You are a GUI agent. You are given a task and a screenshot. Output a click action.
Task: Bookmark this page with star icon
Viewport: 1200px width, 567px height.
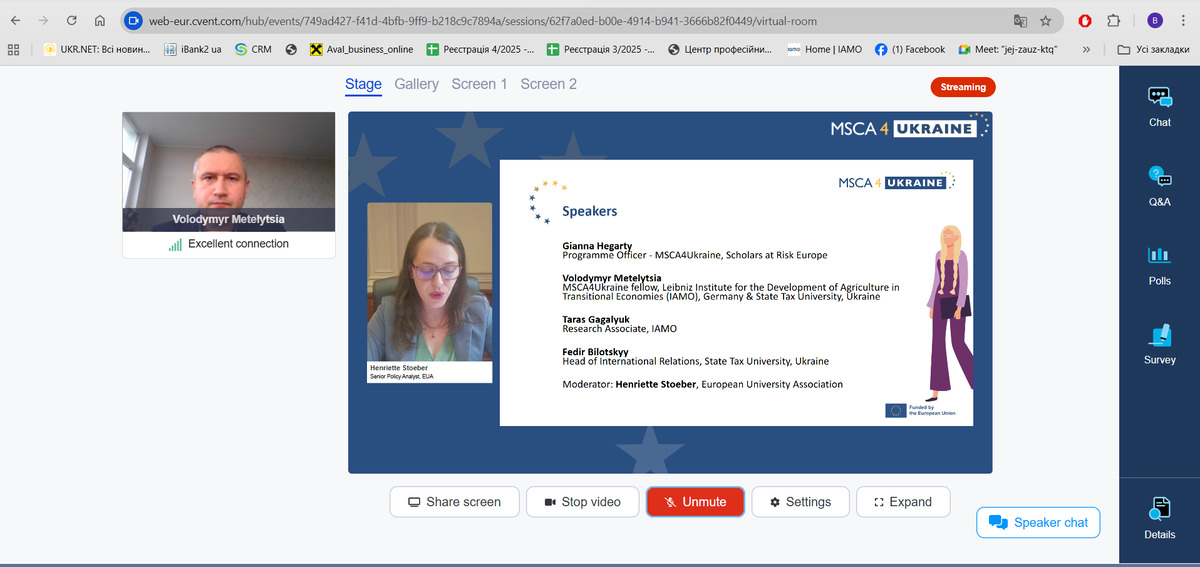pos(1046,20)
